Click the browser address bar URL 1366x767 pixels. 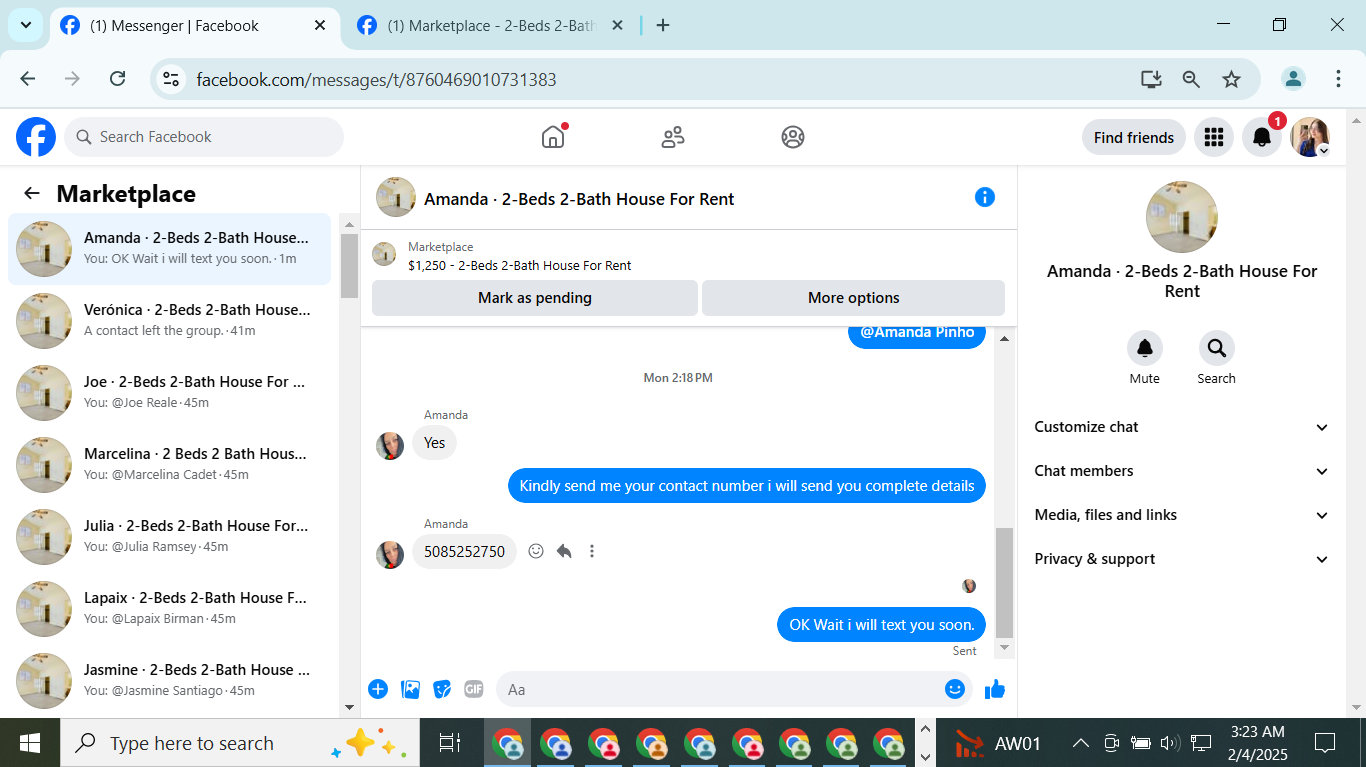(376, 80)
